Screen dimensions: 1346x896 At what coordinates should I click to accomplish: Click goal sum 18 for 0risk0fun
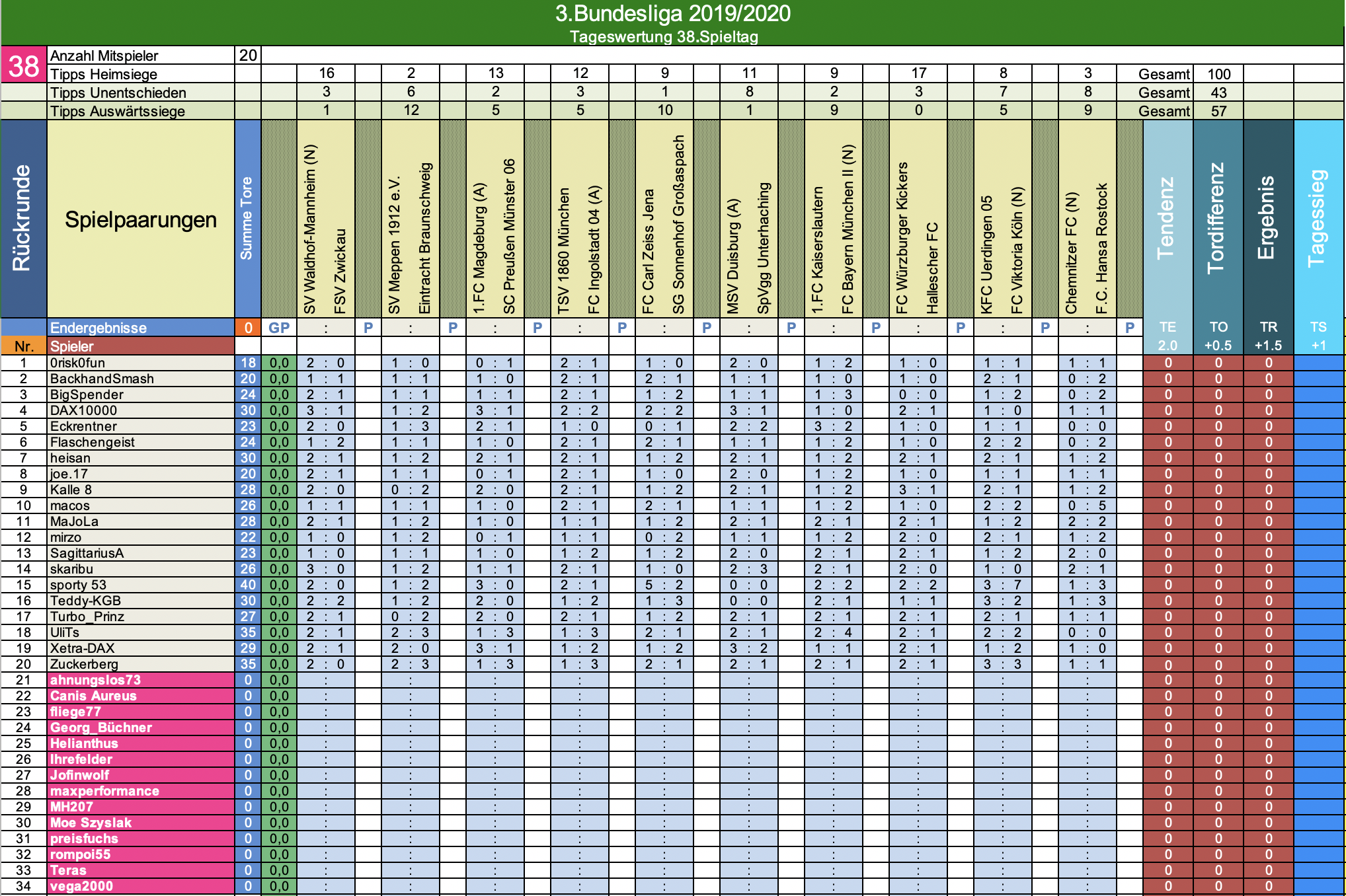pos(248,363)
